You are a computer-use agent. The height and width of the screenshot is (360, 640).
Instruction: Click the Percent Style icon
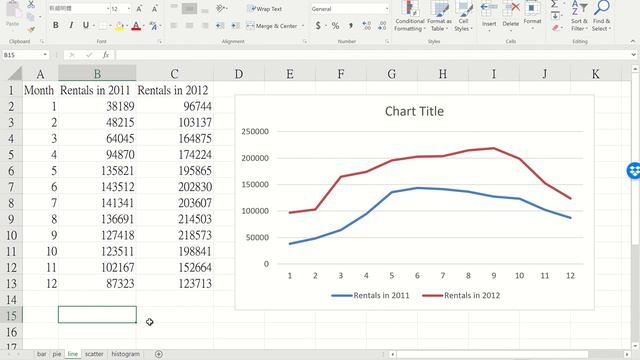[336, 26]
